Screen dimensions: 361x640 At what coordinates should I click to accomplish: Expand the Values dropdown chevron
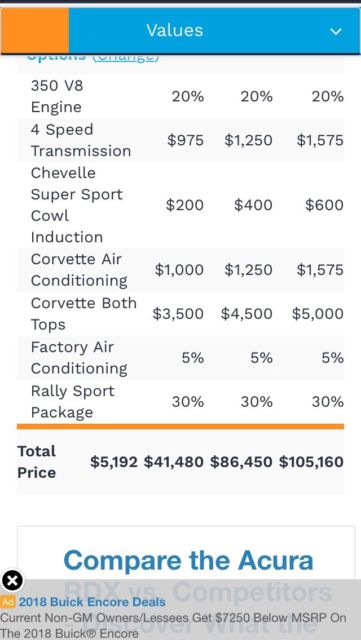click(x=336, y=31)
